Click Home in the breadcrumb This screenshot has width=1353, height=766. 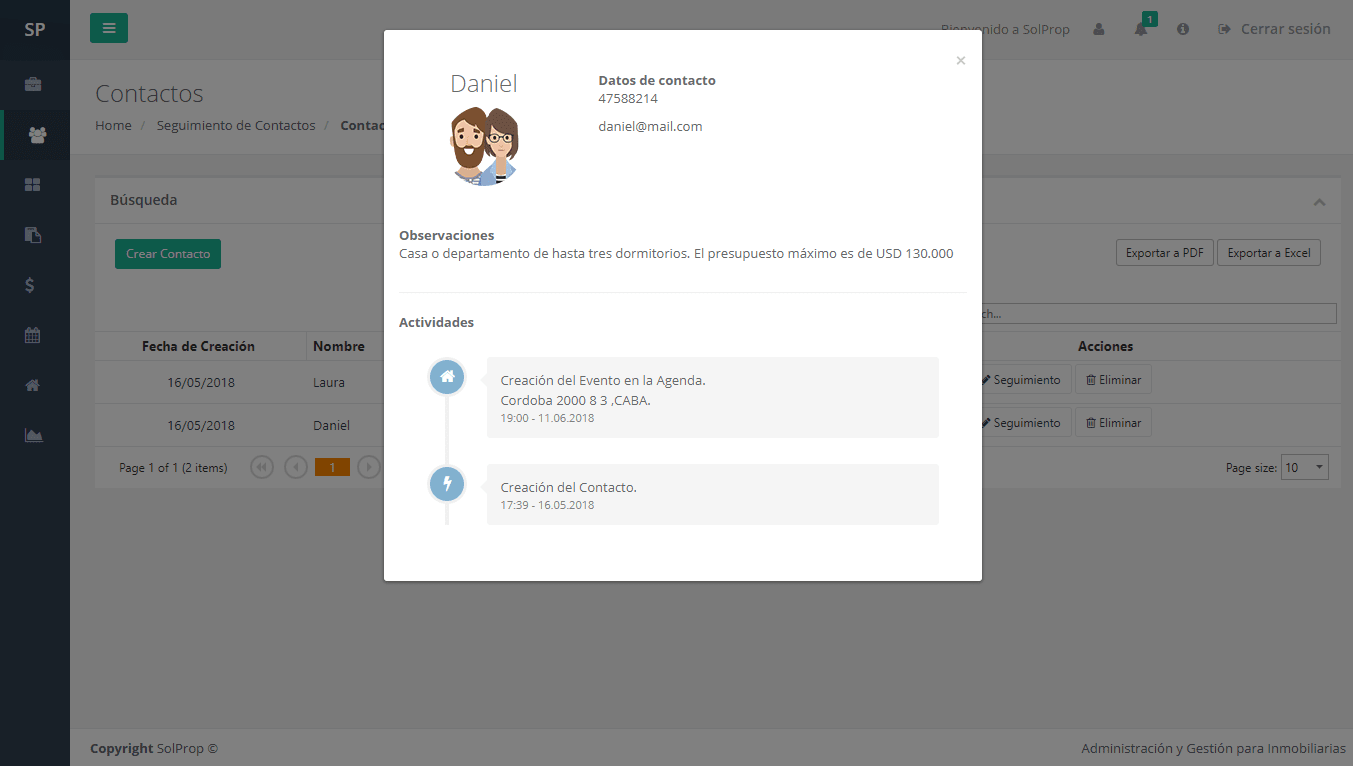[x=113, y=125]
